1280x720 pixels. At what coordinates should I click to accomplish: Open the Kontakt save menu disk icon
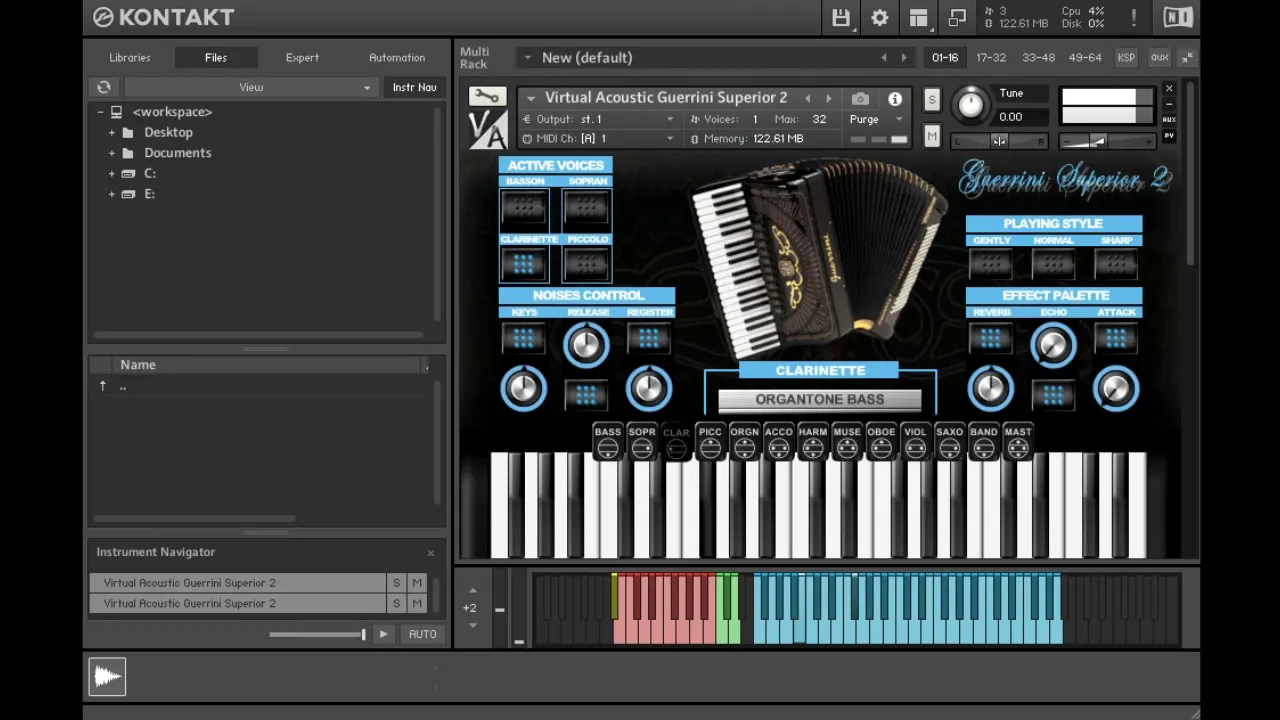pyautogui.click(x=840, y=18)
